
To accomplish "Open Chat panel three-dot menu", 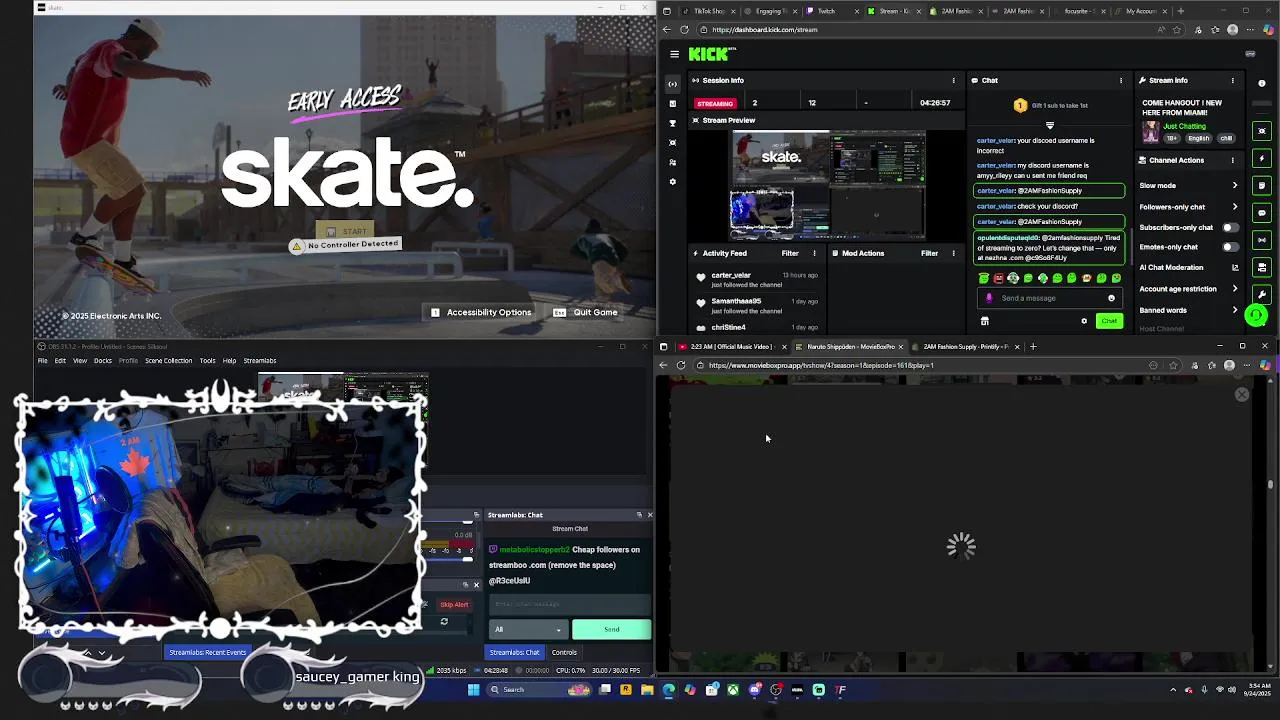I will coord(1121,80).
